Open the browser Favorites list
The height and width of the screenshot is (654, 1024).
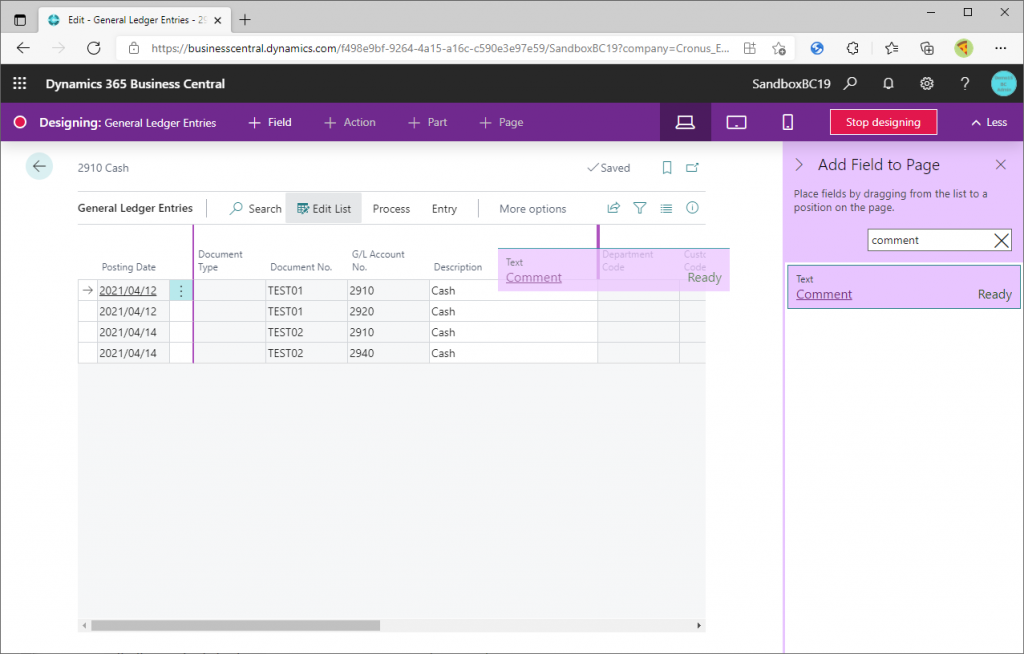(x=891, y=48)
